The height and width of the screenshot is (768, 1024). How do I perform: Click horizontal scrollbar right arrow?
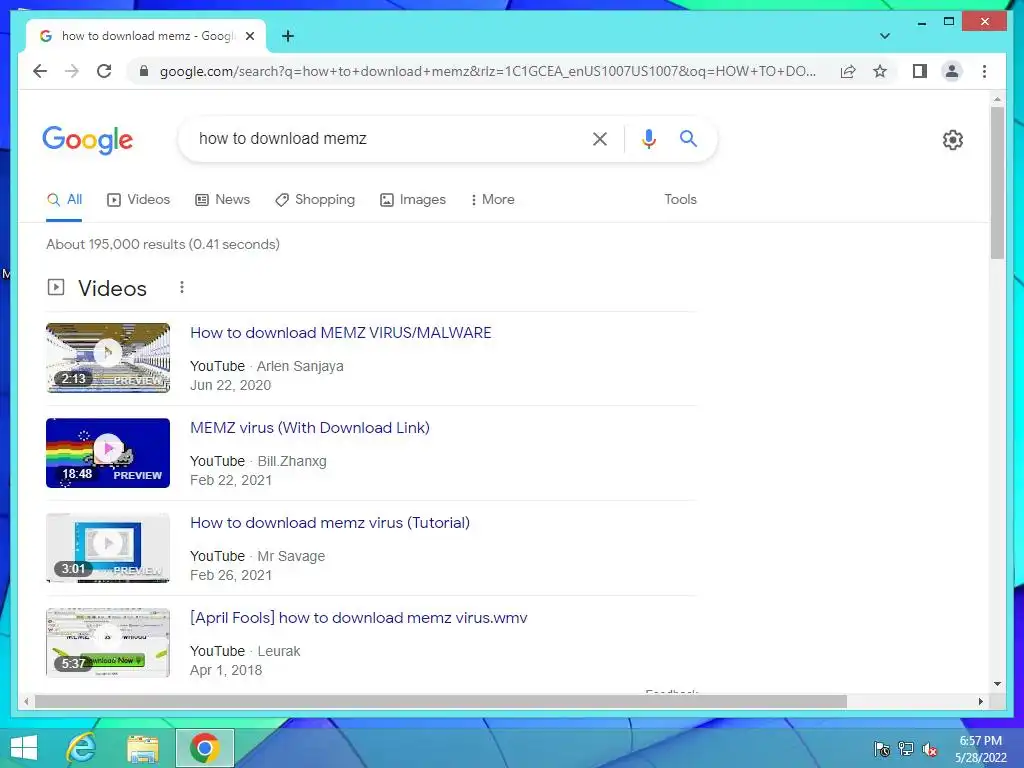[x=980, y=701]
